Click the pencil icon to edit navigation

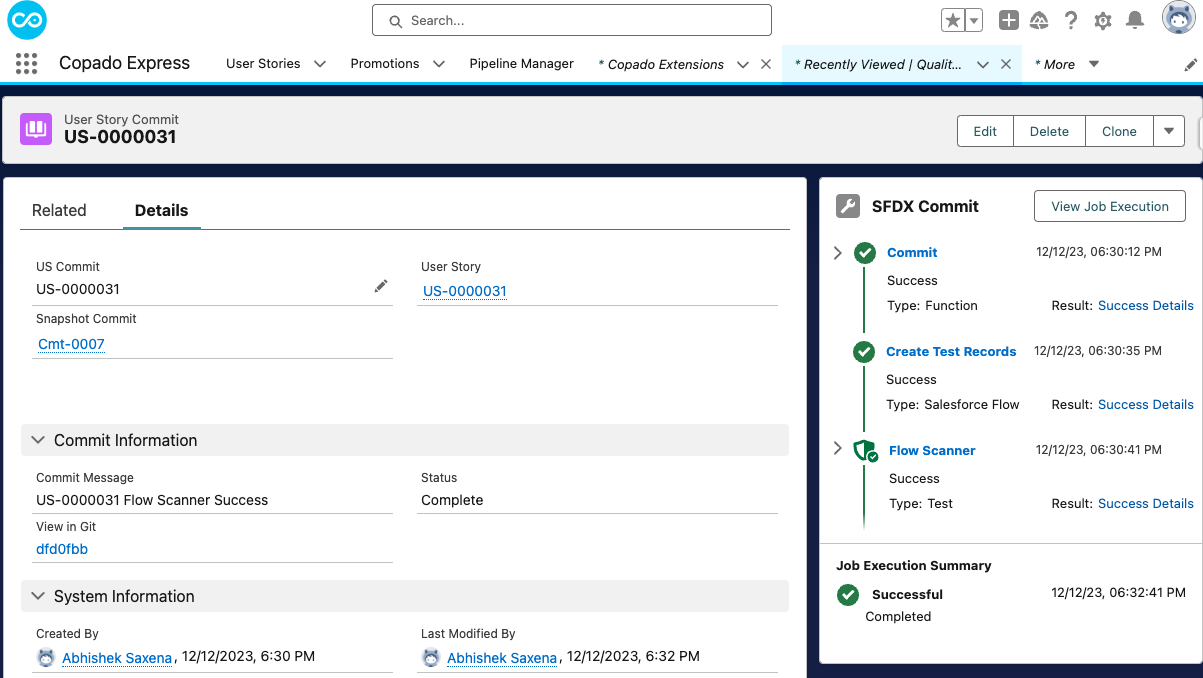(x=1190, y=64)
